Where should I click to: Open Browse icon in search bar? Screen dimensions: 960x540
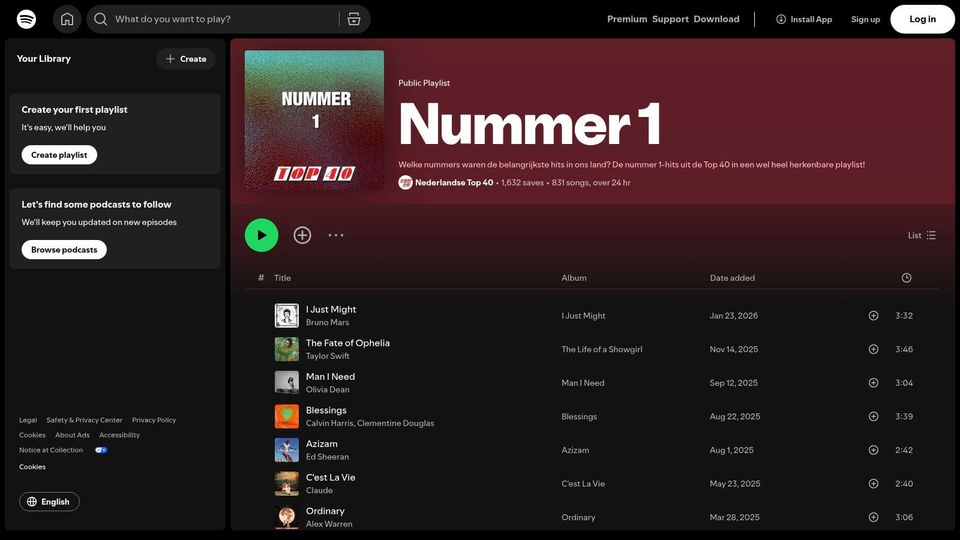pos(354,19)
